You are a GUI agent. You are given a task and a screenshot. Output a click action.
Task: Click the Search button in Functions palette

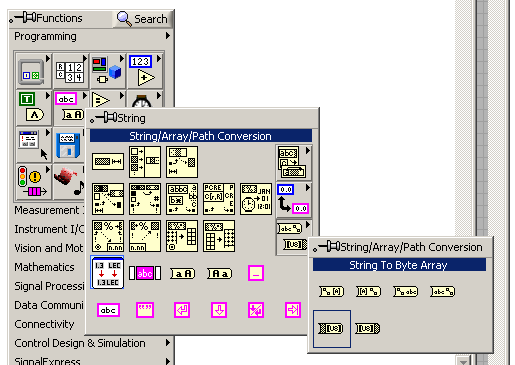click(x=143, y=19)
